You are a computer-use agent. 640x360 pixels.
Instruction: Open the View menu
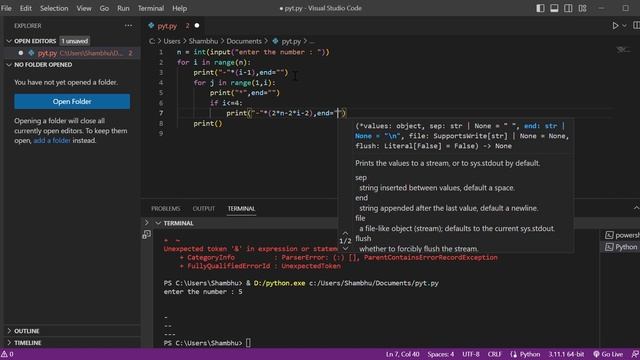(84, 8)
